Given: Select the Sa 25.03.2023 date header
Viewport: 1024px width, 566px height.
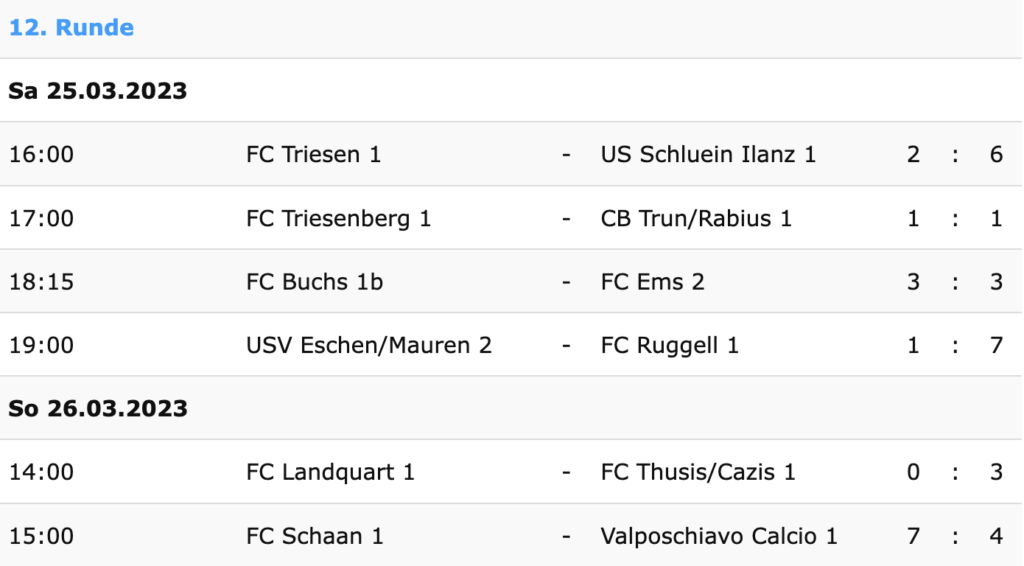Looking at the screenshot, I should tap(97, 91).
